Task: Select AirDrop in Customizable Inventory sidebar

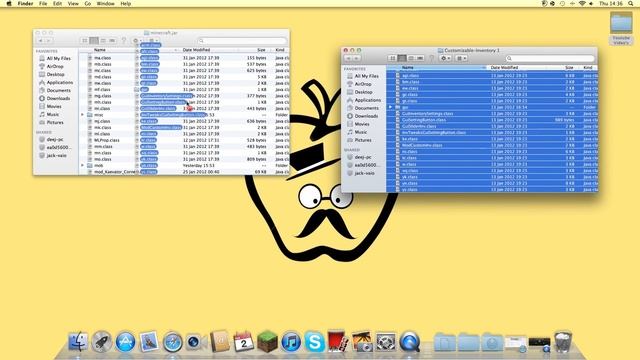Action: pos(362,84)
